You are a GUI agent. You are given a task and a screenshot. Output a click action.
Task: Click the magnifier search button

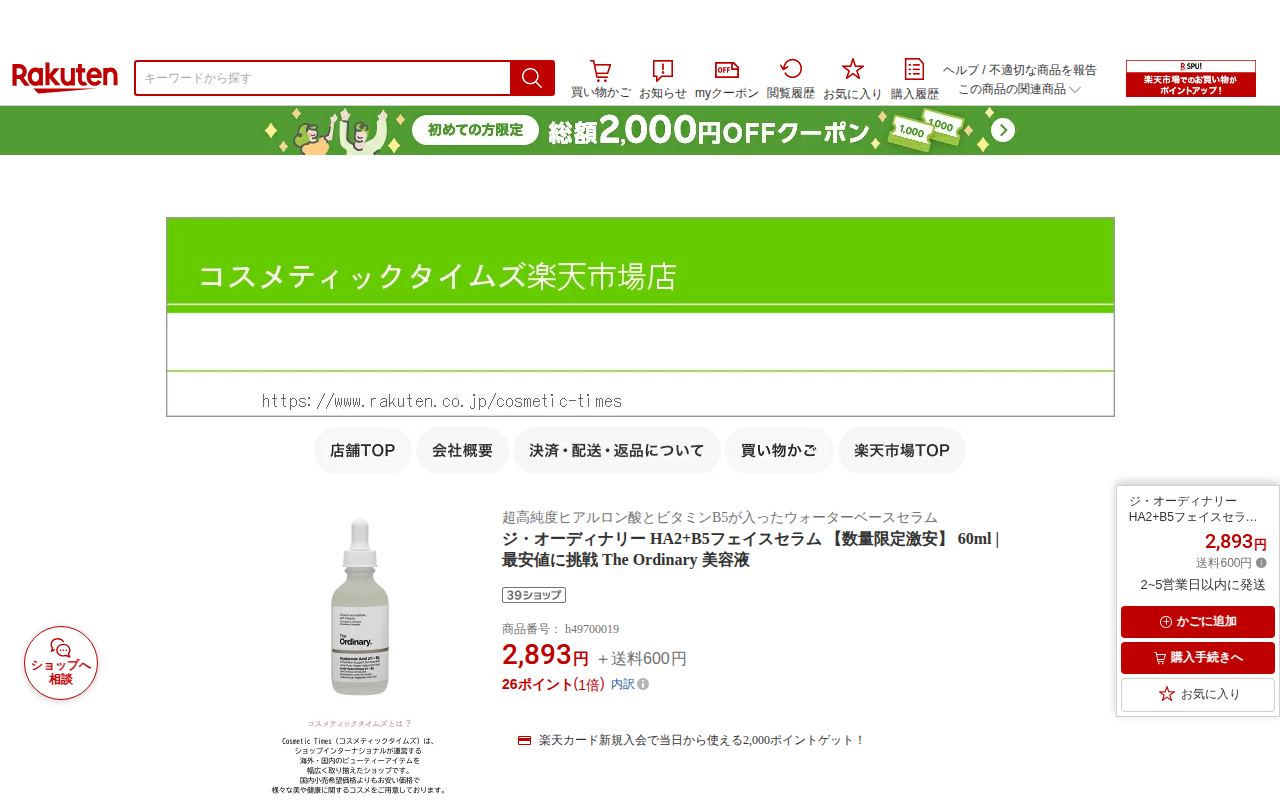click(x=532, y=78)
